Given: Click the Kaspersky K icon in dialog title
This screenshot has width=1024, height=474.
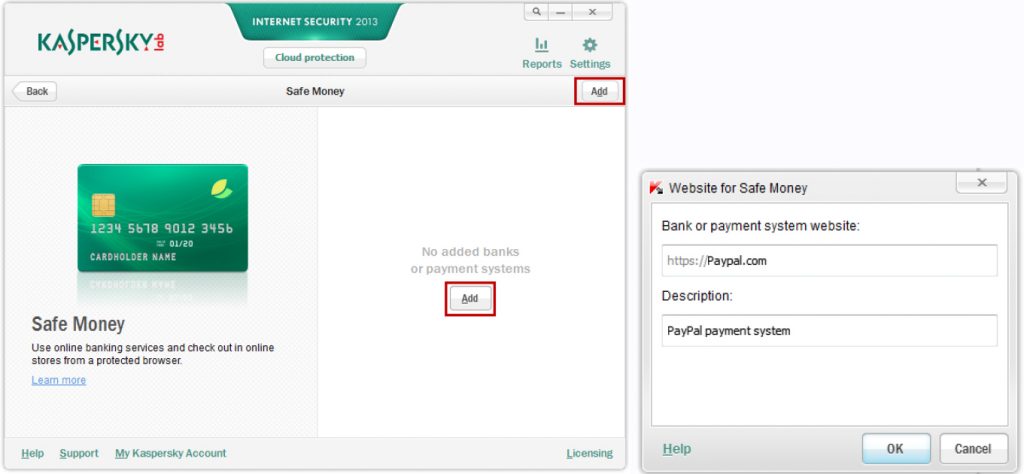Looking at the screenshot, I should click(656, 188).
